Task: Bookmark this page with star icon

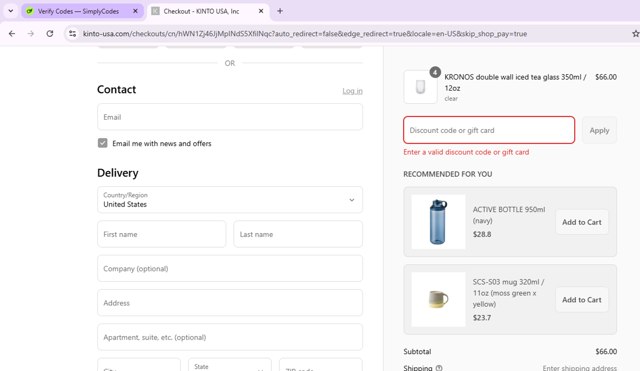Action: [x=636, y=34]
